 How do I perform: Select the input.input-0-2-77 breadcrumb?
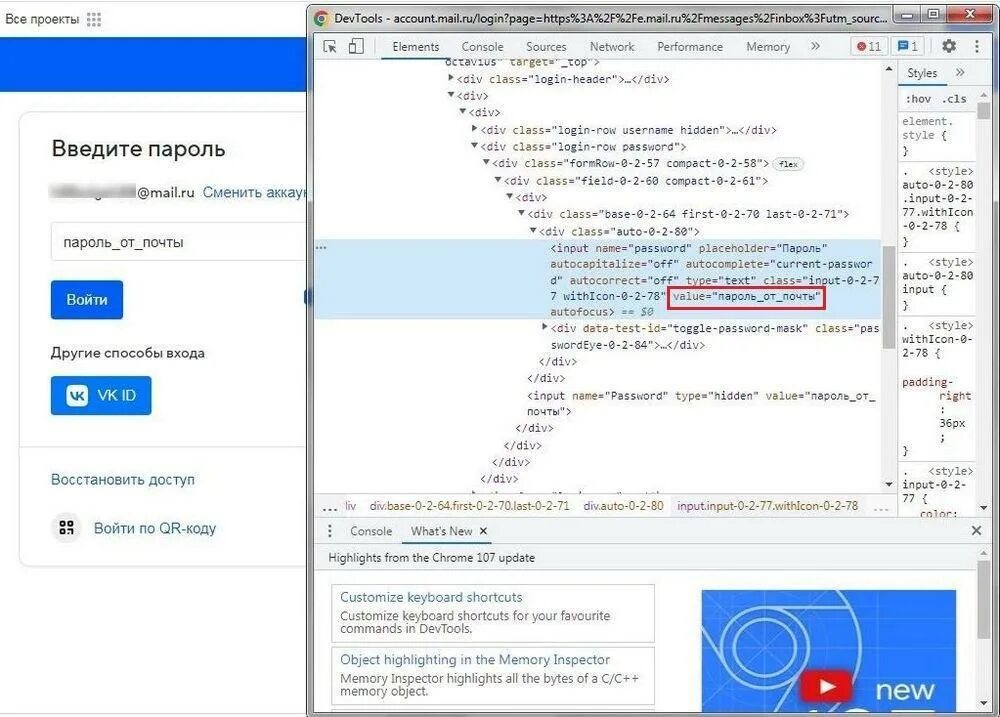point(767,506)
